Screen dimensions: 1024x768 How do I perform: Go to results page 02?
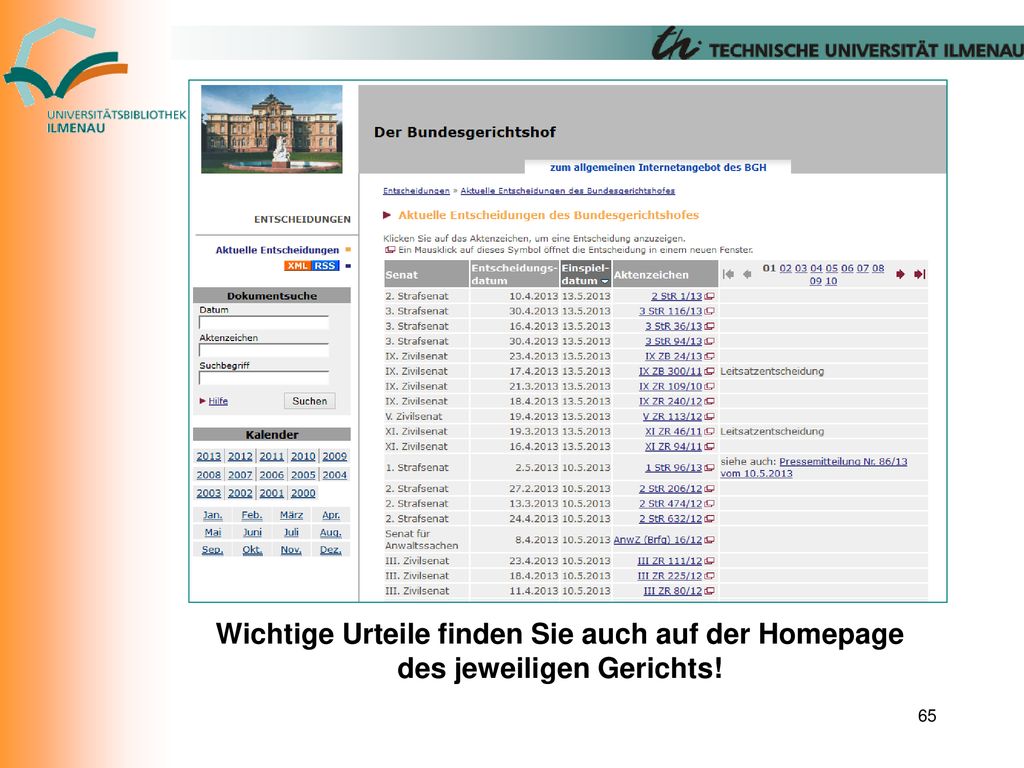pos(786,268)
